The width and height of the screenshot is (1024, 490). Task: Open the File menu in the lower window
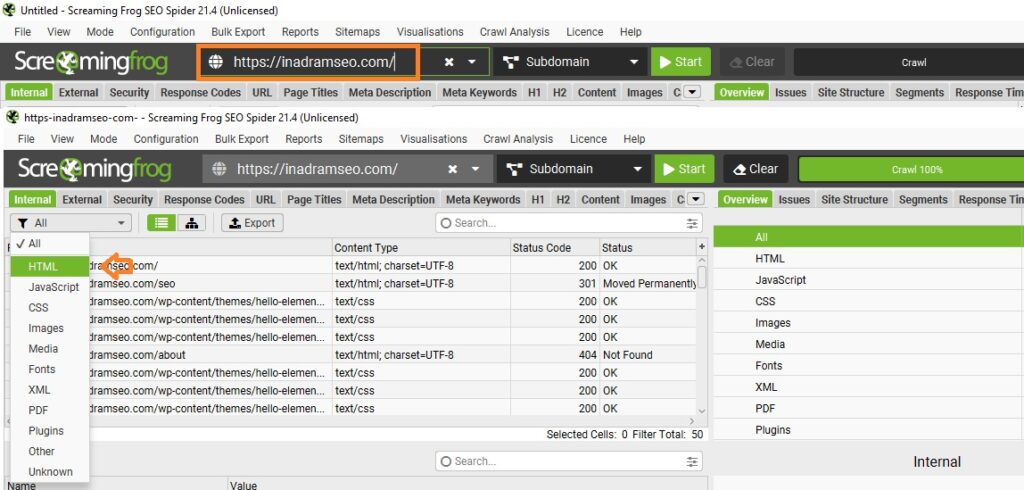pos(26,139)
